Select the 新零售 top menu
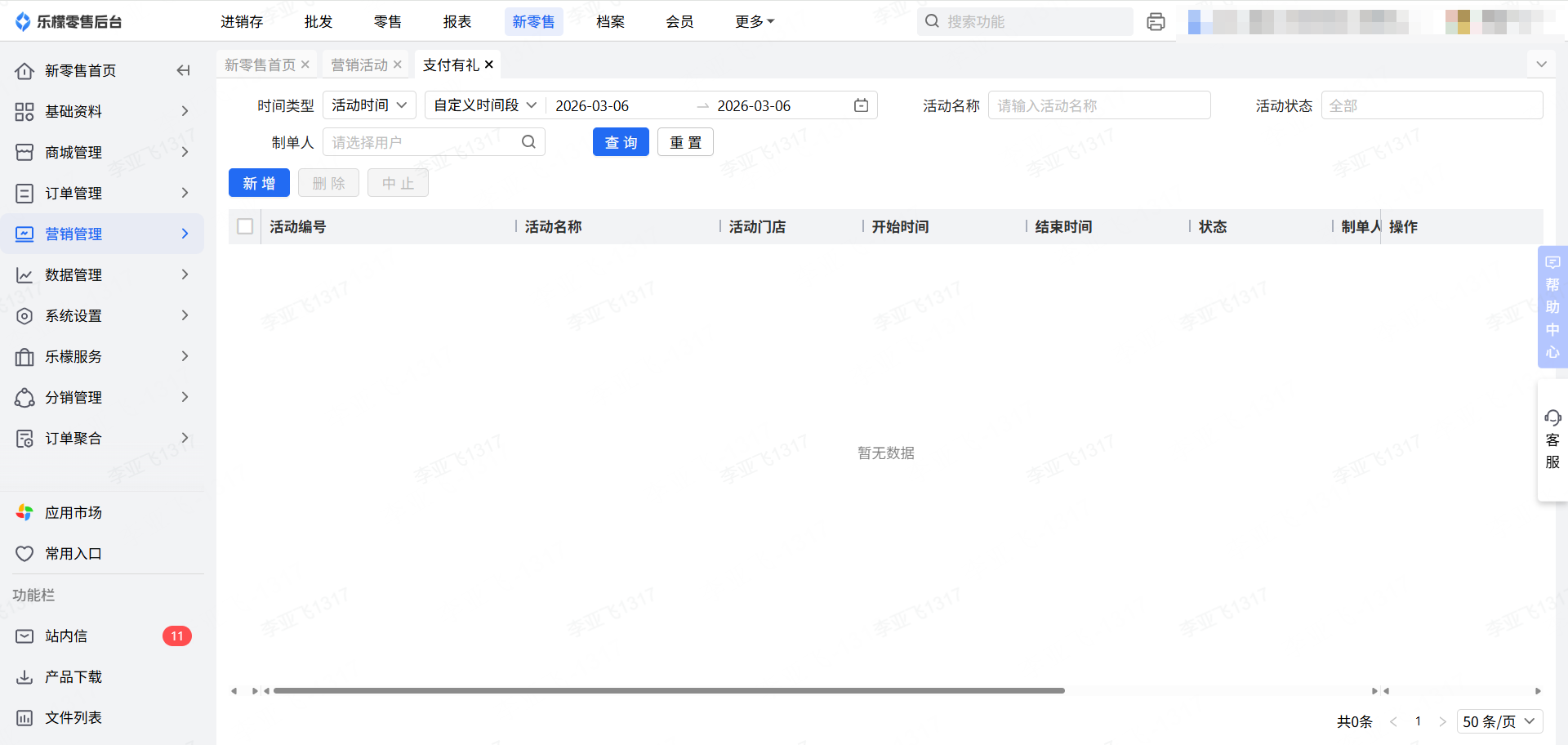This screenshot has width=1568, height=745. (x=533, y=22)
